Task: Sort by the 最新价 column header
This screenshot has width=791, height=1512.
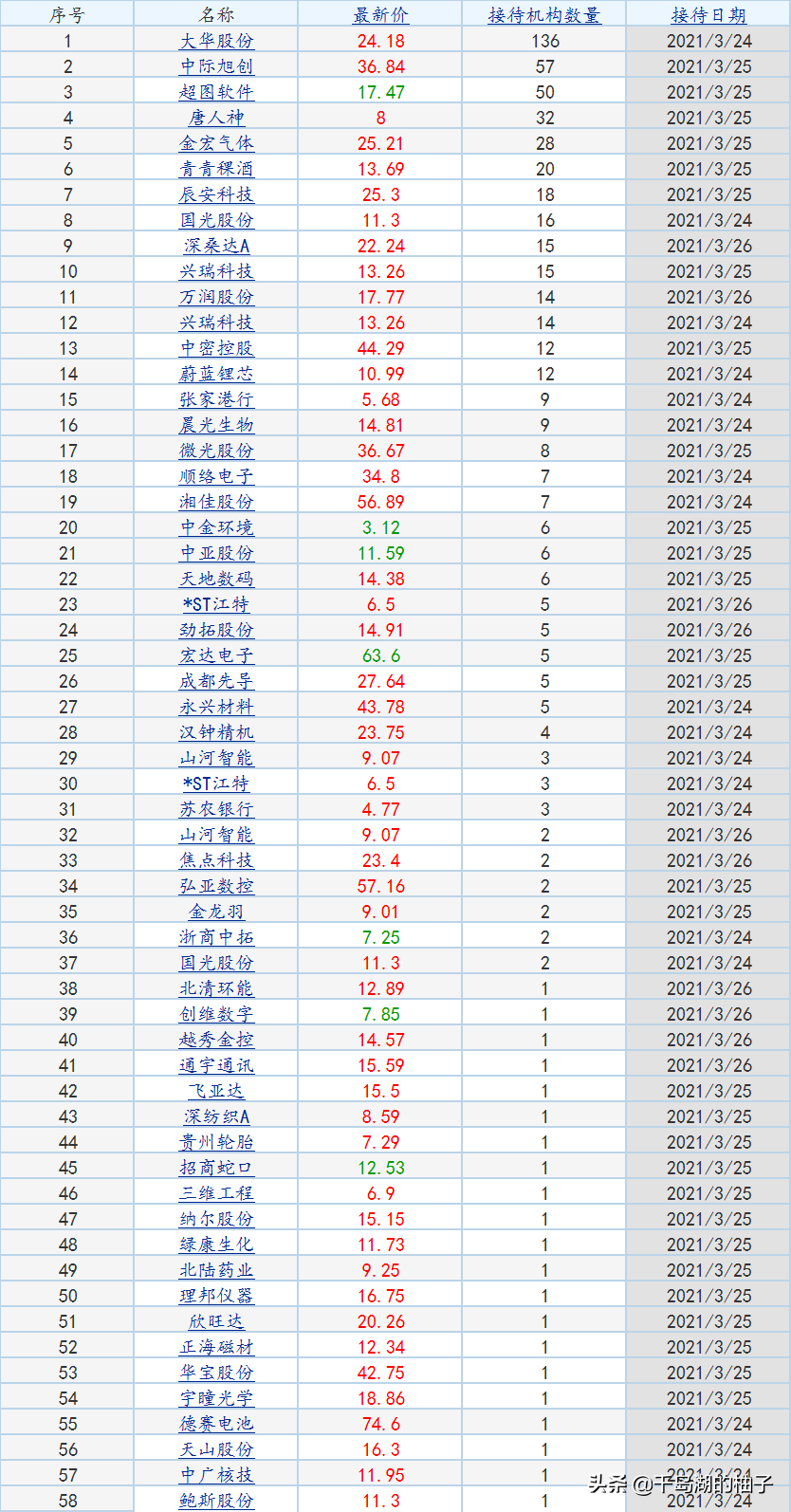Action: click(x=380, y=15)
